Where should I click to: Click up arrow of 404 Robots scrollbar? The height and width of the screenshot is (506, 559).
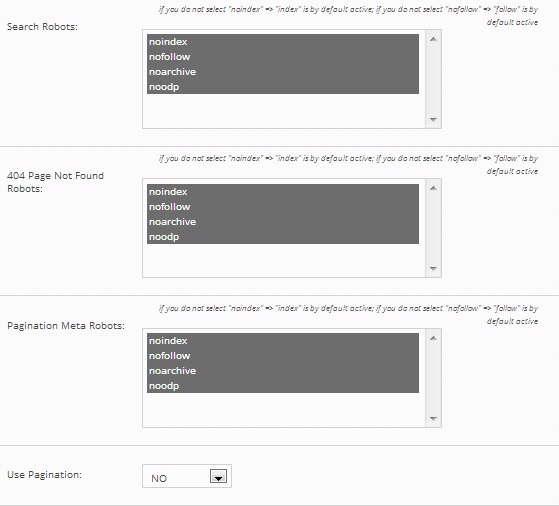click(x=433, y=188)
